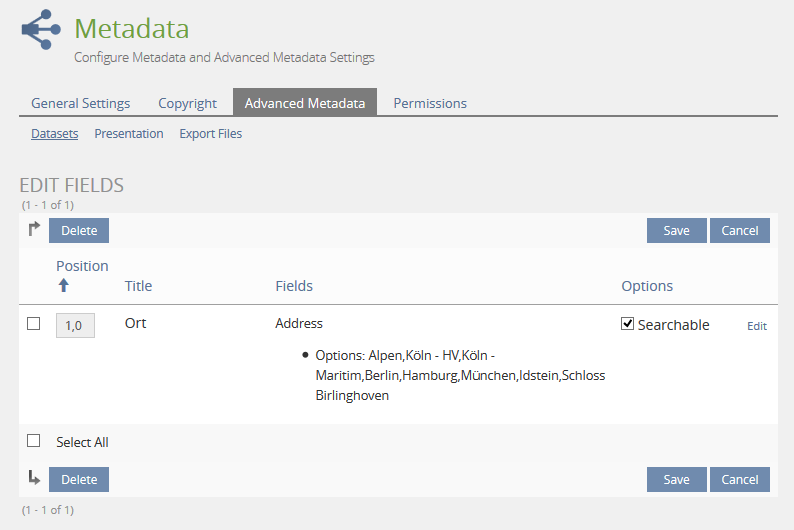The image size is (794, 530).
Task: Click the top arrow icon beside Delete
Action: [34, 229]
